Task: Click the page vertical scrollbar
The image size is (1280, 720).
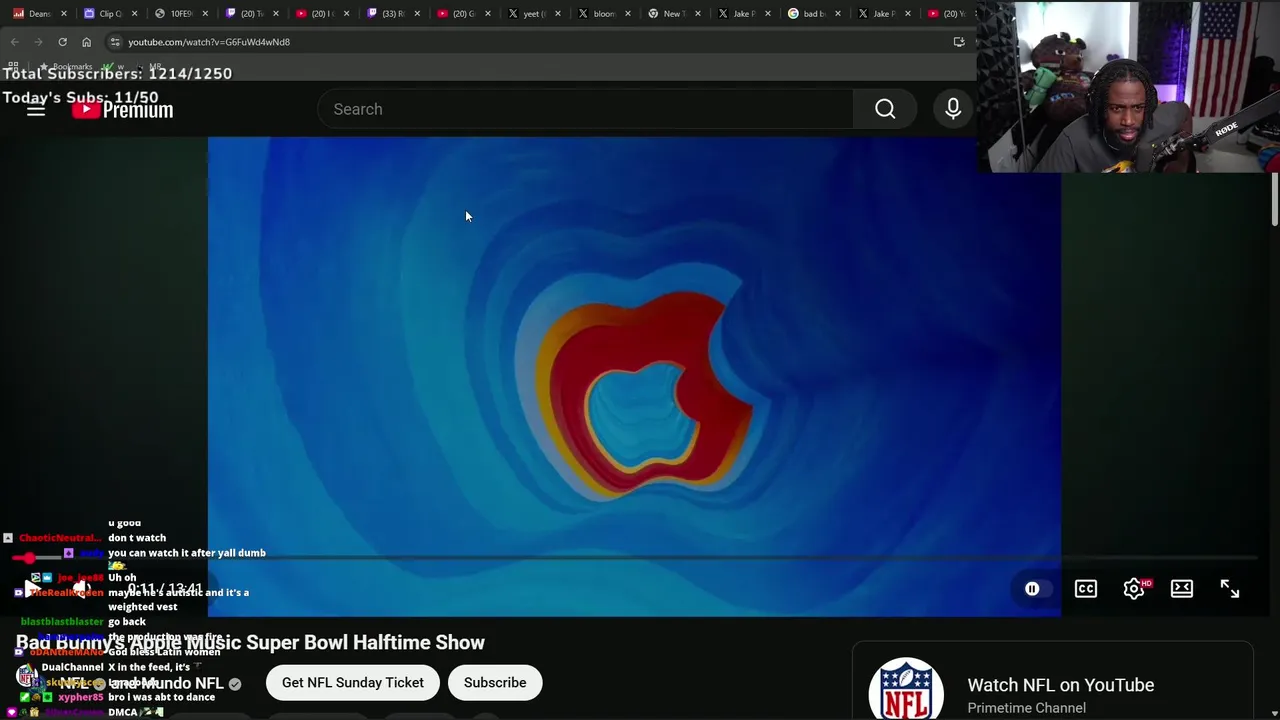Action: pyautogui.click(x=1274, y=200)
